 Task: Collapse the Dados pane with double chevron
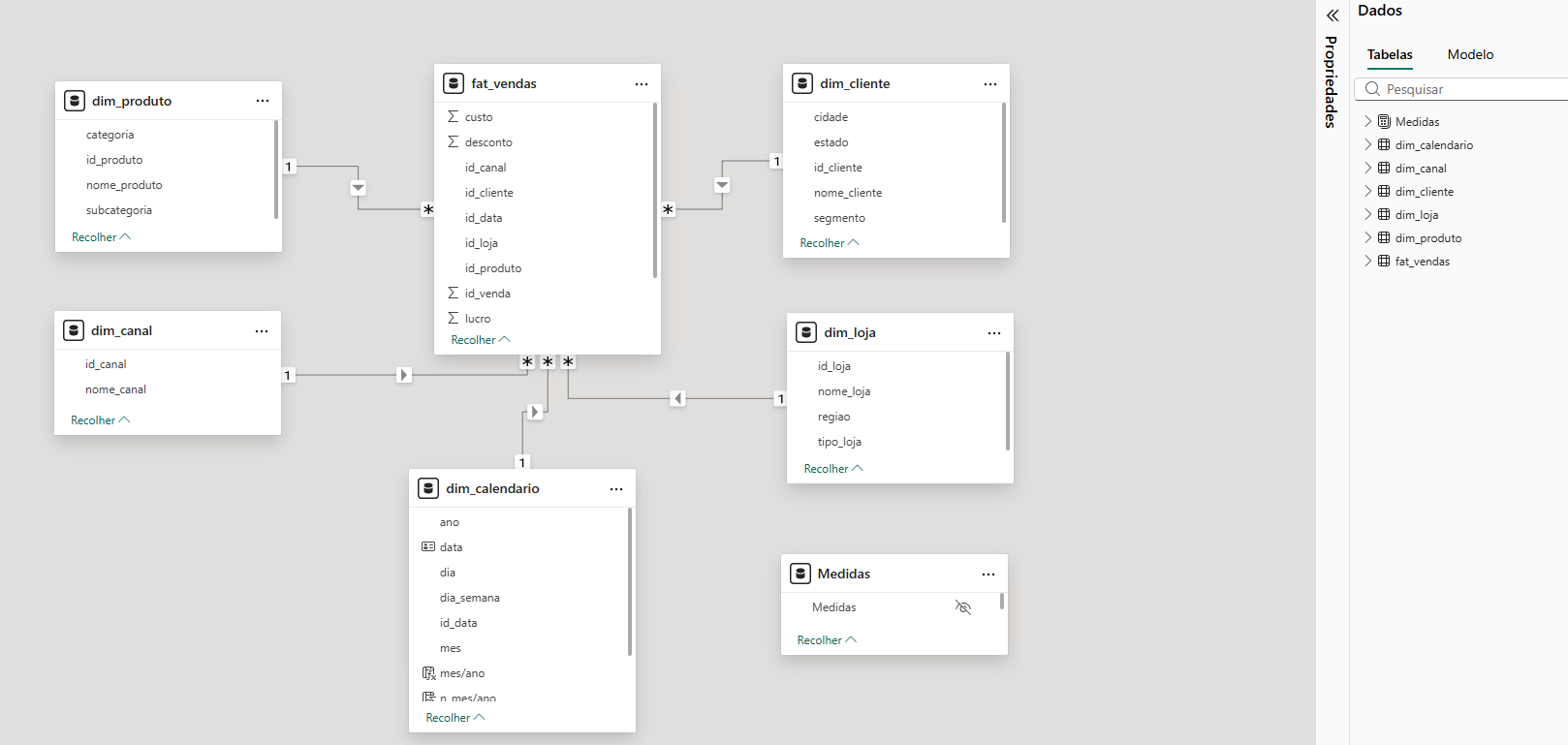point(1333,16)
